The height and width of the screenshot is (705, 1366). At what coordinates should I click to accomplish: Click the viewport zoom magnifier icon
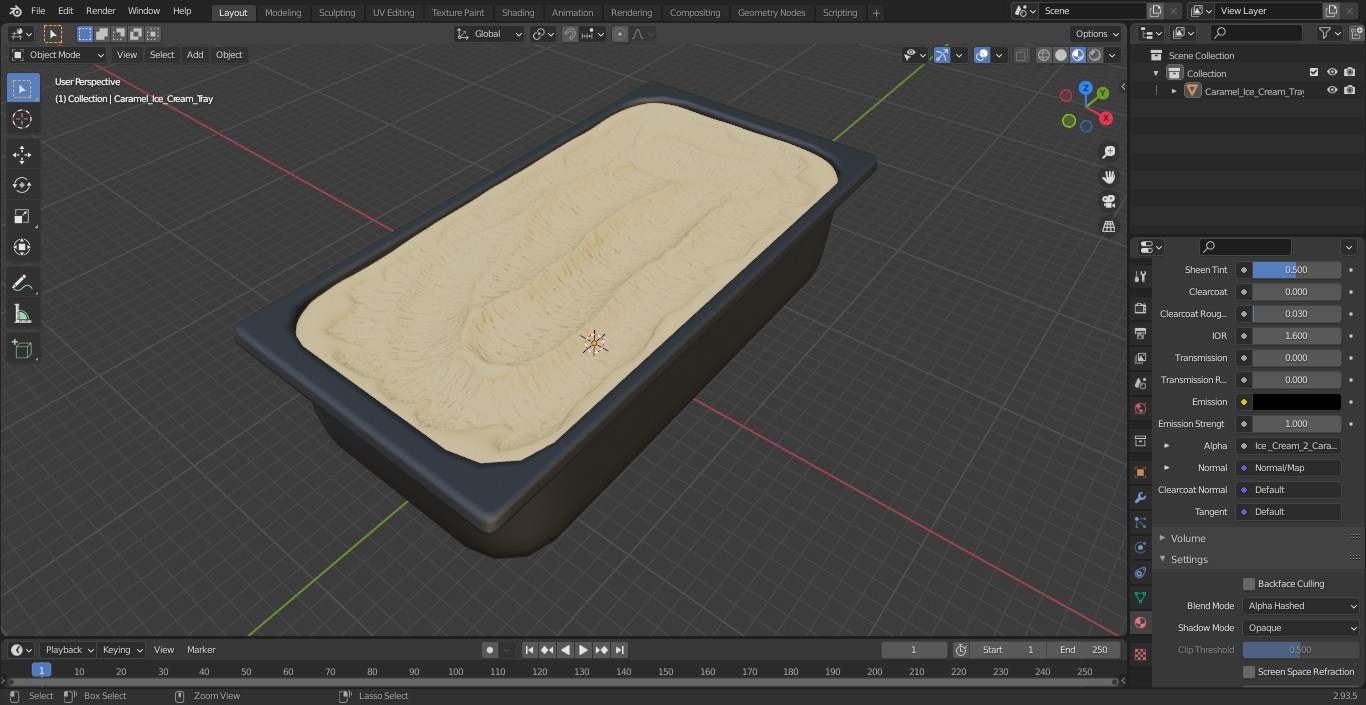tap(1108, 152)
